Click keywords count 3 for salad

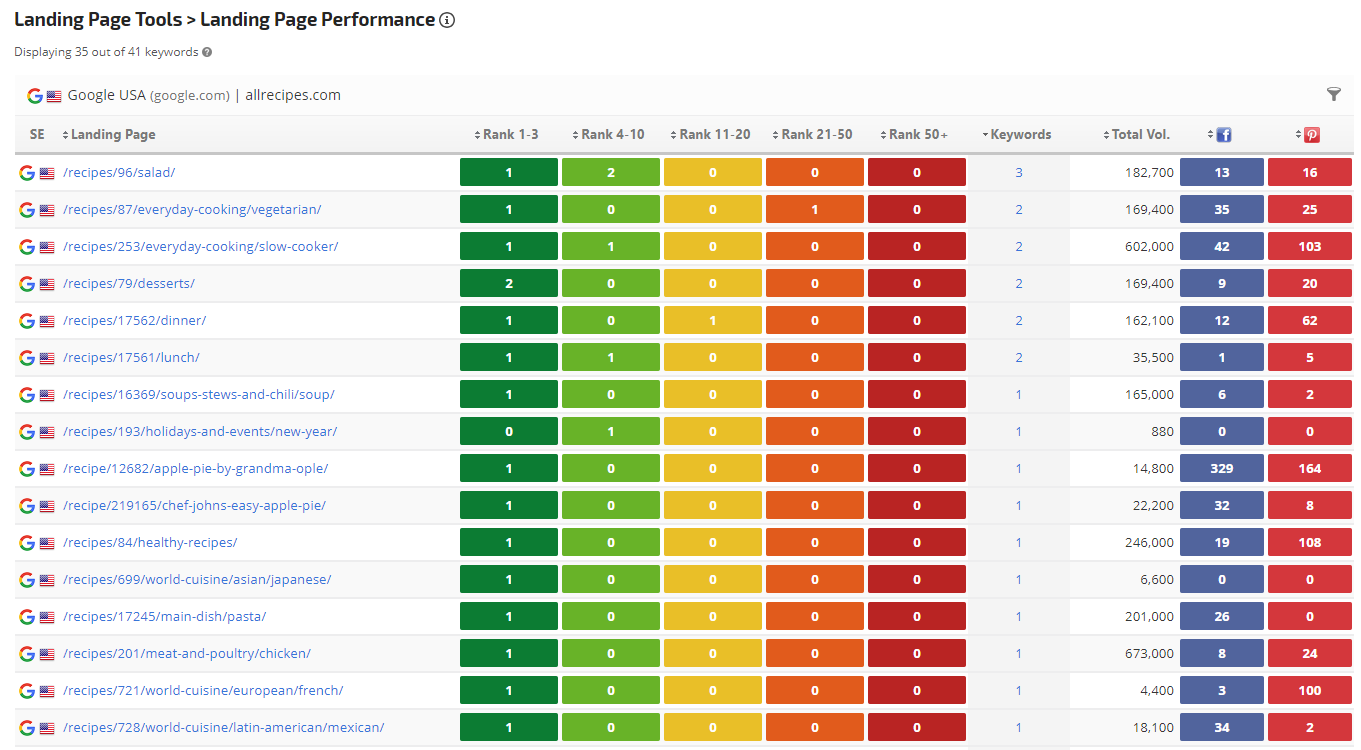[x=1019, y=173]
